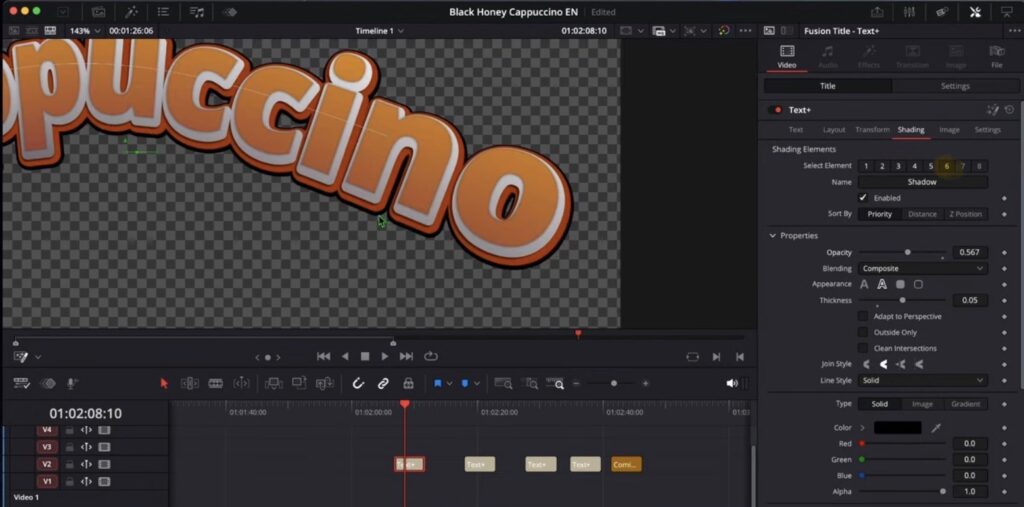This screenshot has height=507, width=1024.
Task: Click the Overwrite Clip icon
Action: (299, 384)
